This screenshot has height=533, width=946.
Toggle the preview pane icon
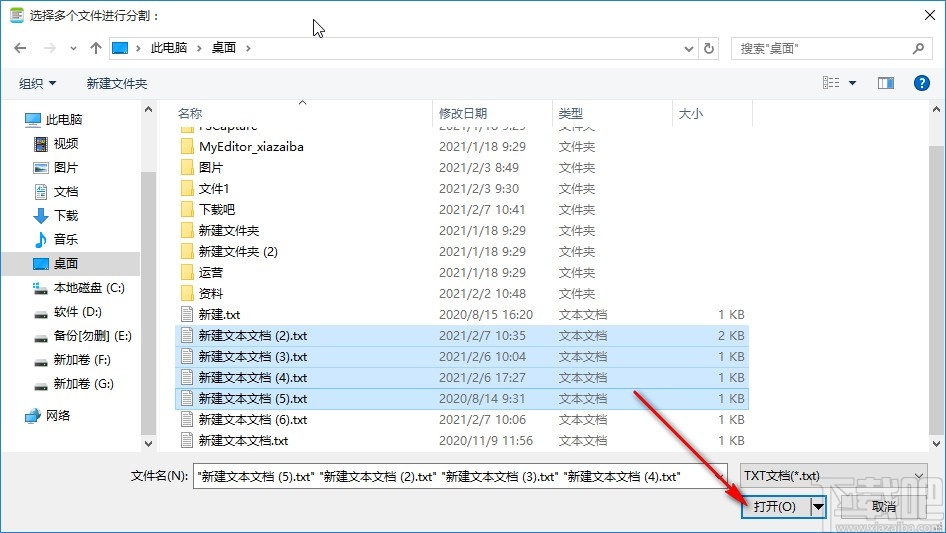(x=886, y=83)
